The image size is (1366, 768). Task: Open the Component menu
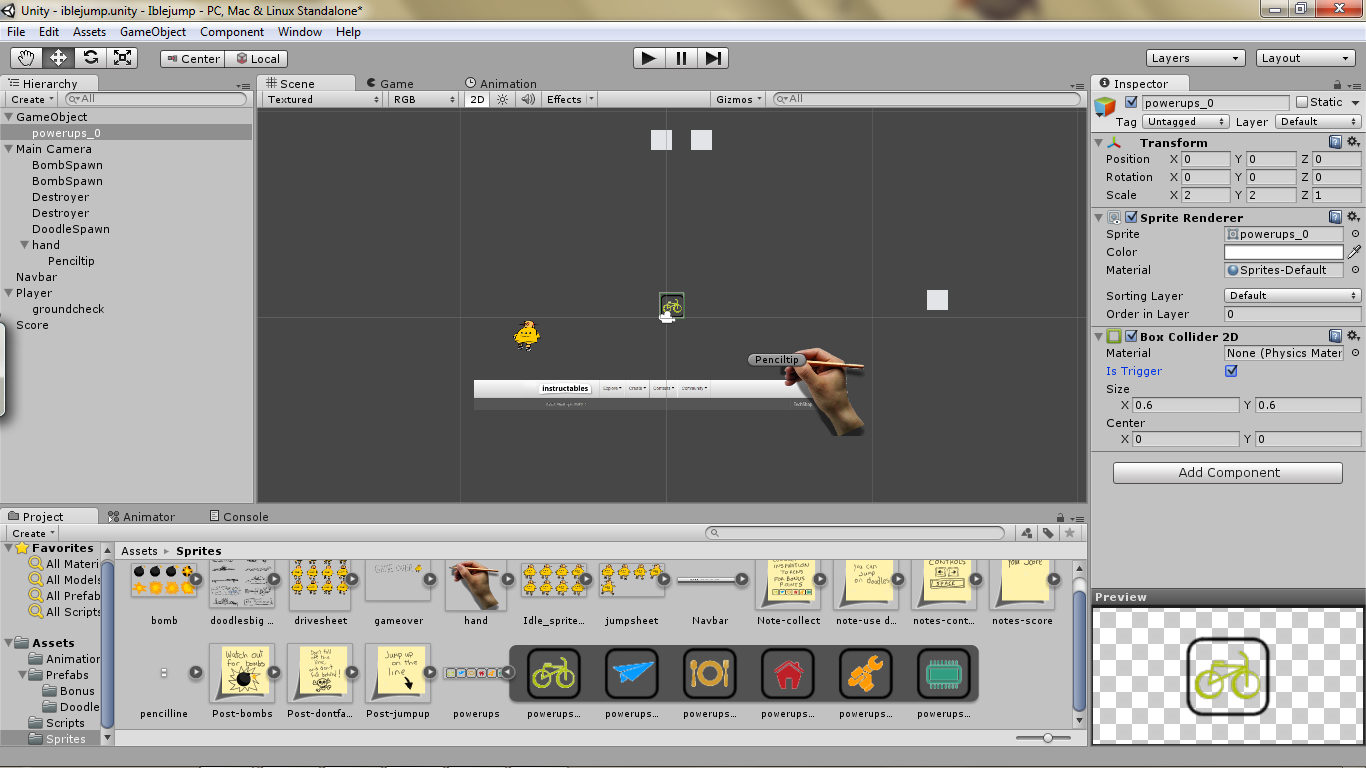pos(232,32)
